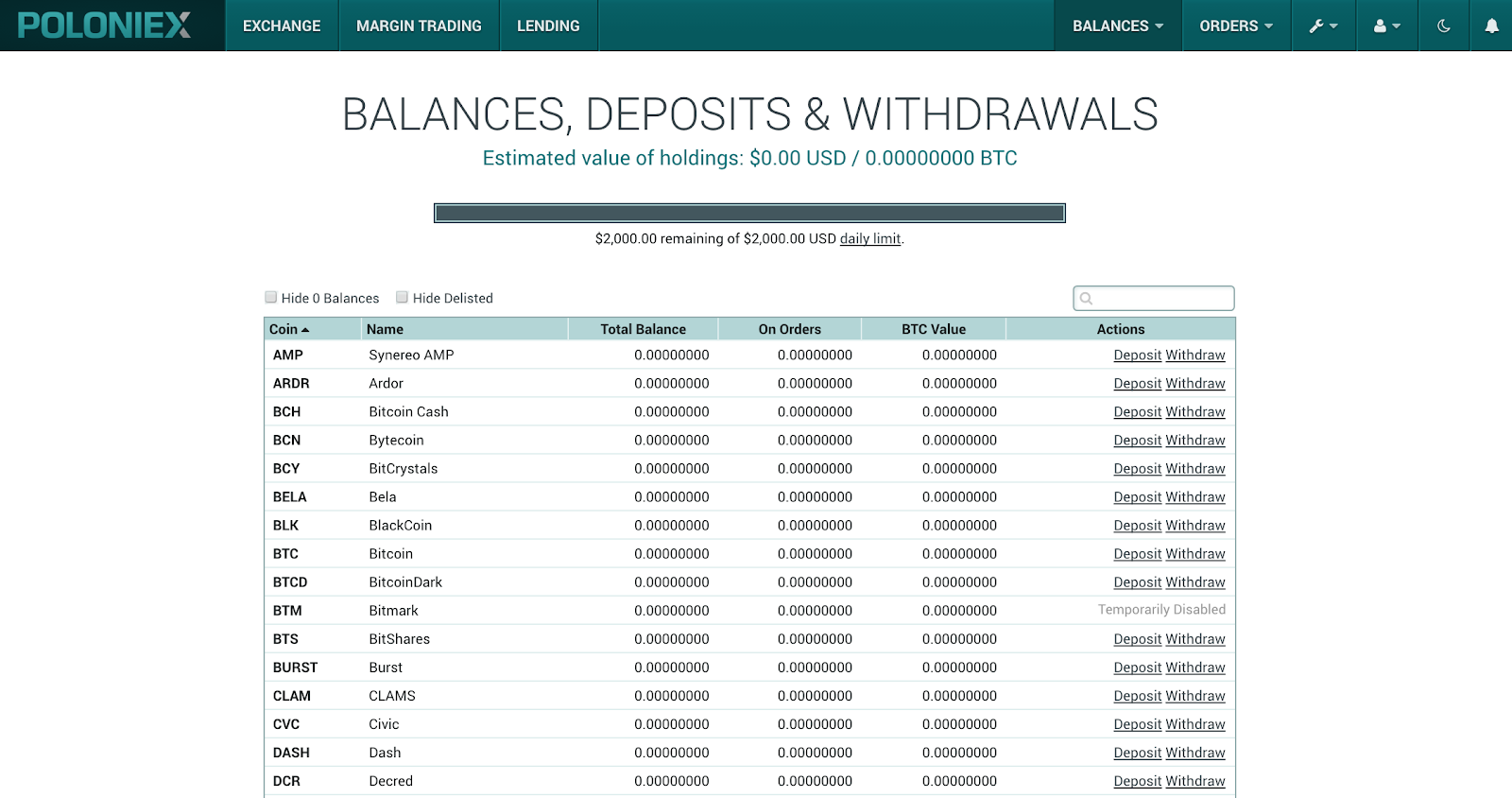Open the daily limit link
The width and height of the screenshot is (1512, 798).
click(x=870, y=238)
